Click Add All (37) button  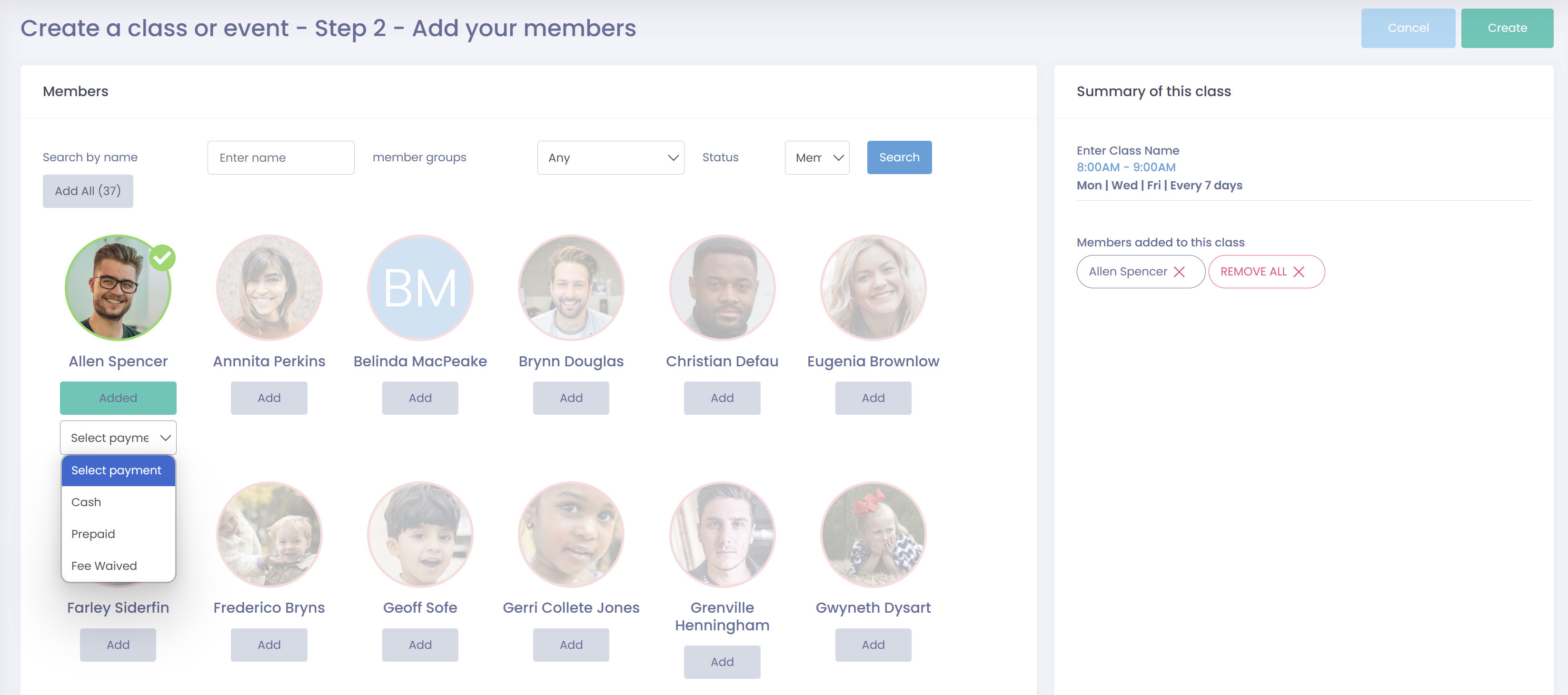pos(88,191)
